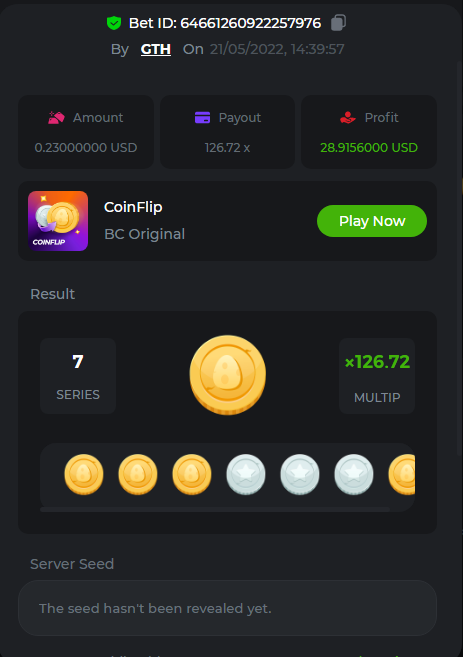463x657 pixels.
Task: Click the Play Now button
Action: 372,221
